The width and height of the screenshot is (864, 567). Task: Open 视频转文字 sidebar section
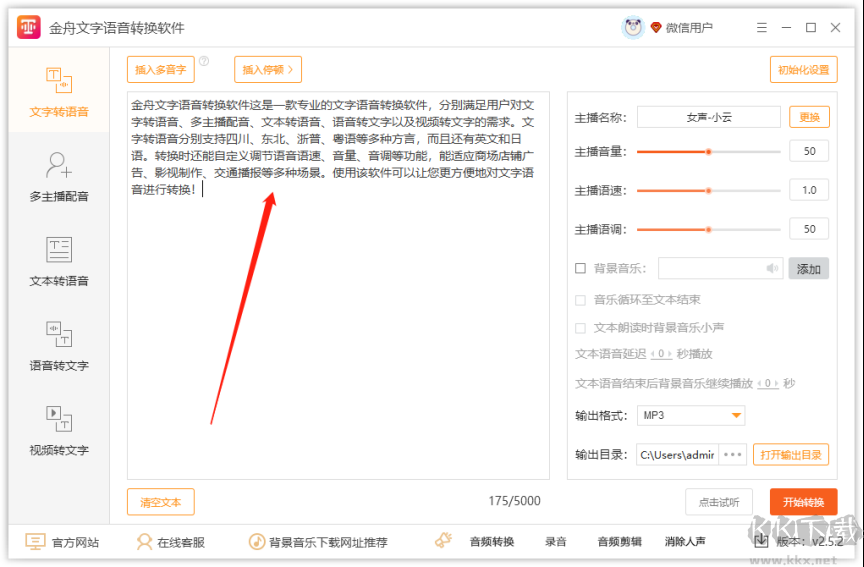59,430
